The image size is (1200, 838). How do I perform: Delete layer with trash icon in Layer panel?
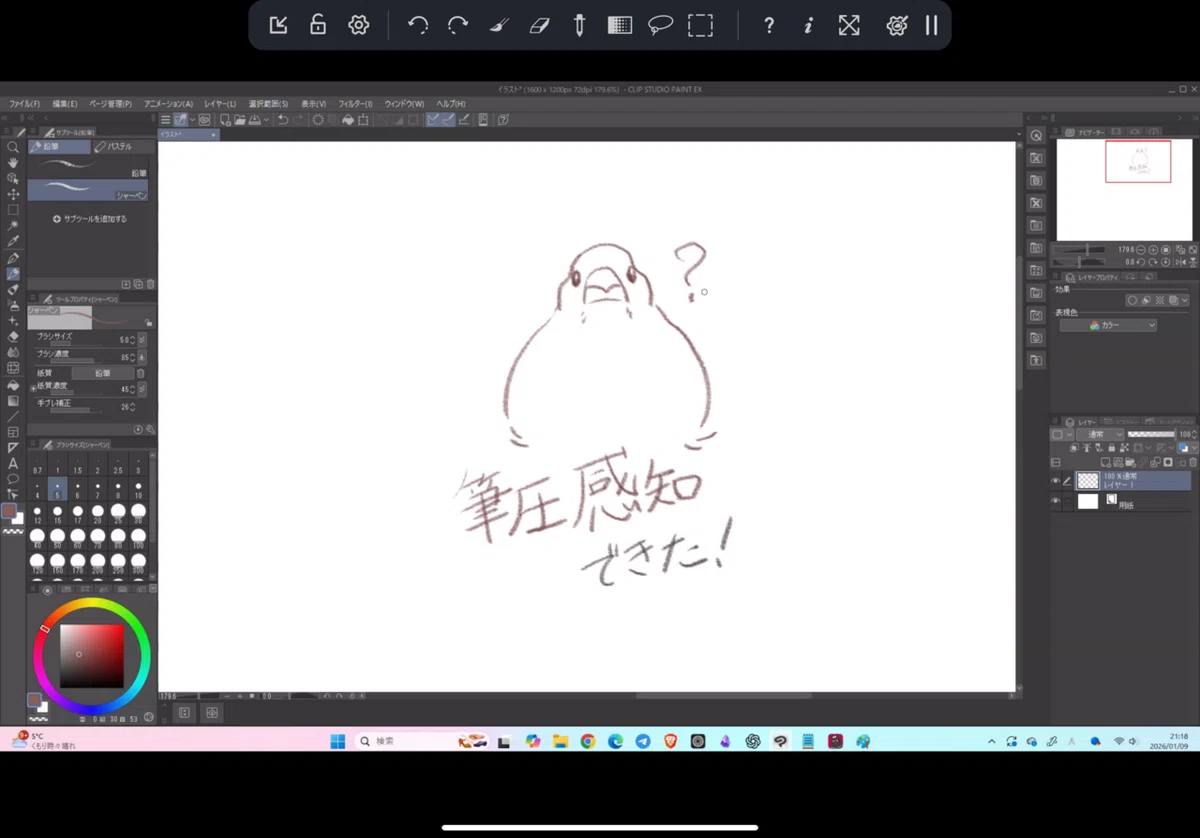click(x=1193, y=462)
